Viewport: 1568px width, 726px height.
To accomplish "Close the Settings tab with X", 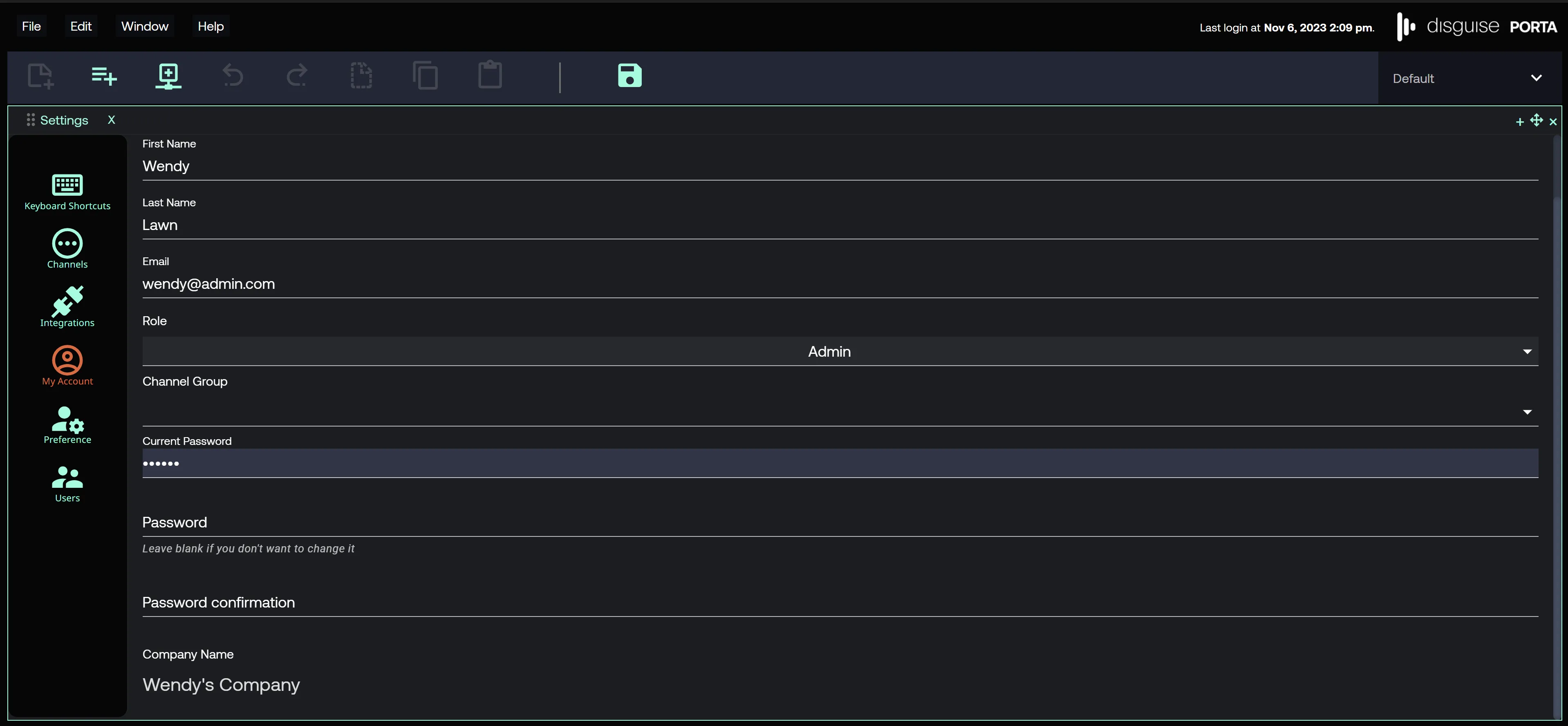I will 112,120.
